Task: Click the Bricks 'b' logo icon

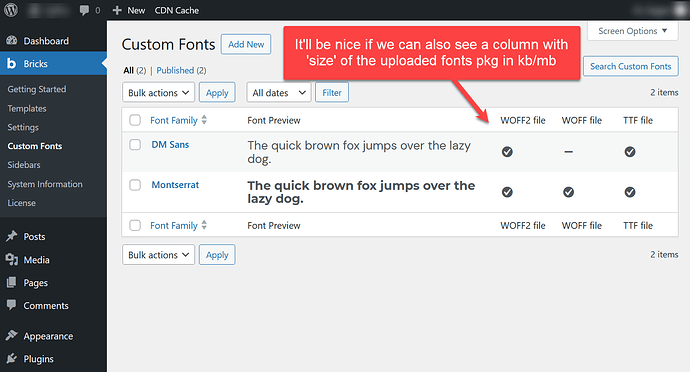Action: [x=11, y=63]
